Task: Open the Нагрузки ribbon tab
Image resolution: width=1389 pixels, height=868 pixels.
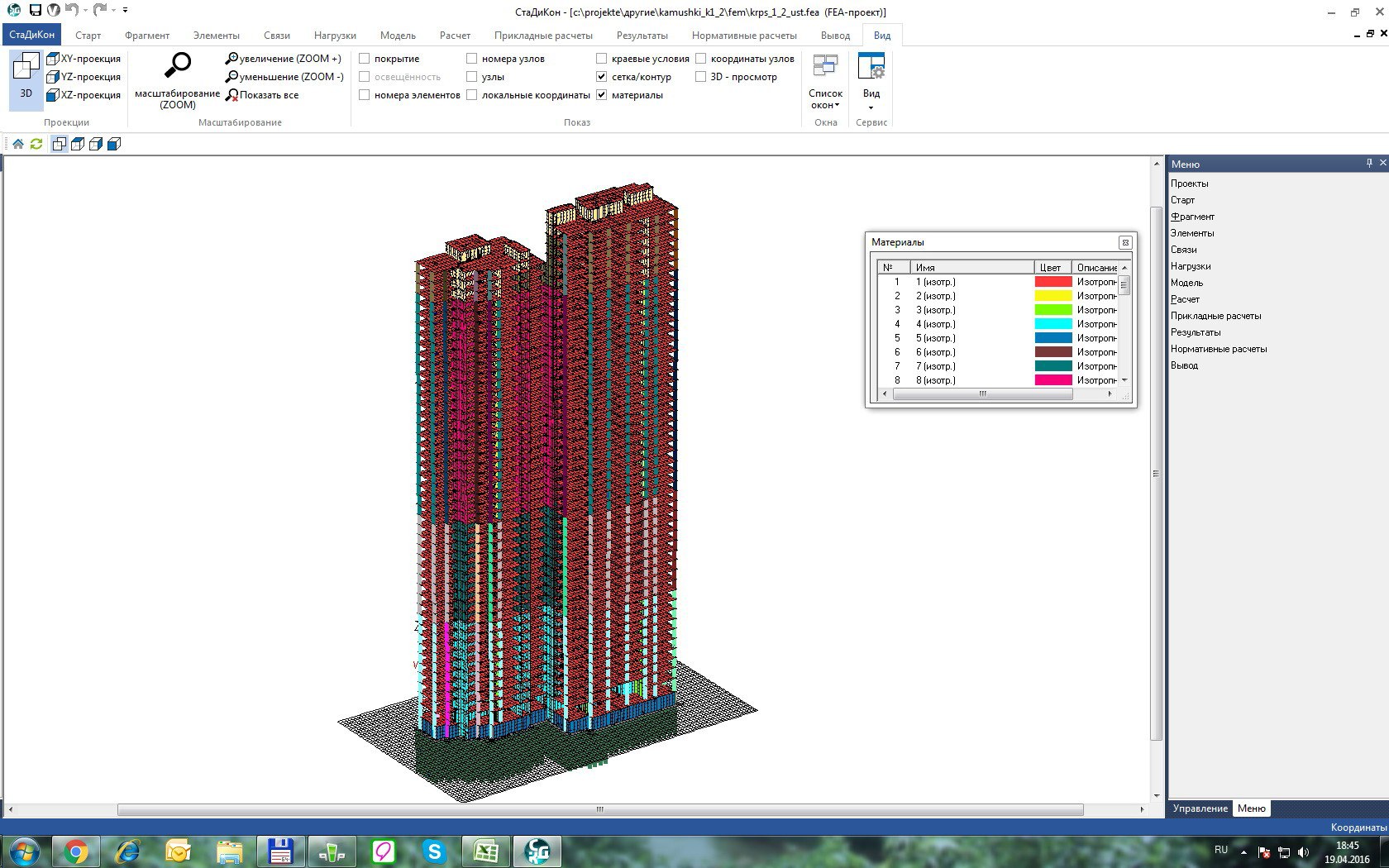Action: coord(335,36)
